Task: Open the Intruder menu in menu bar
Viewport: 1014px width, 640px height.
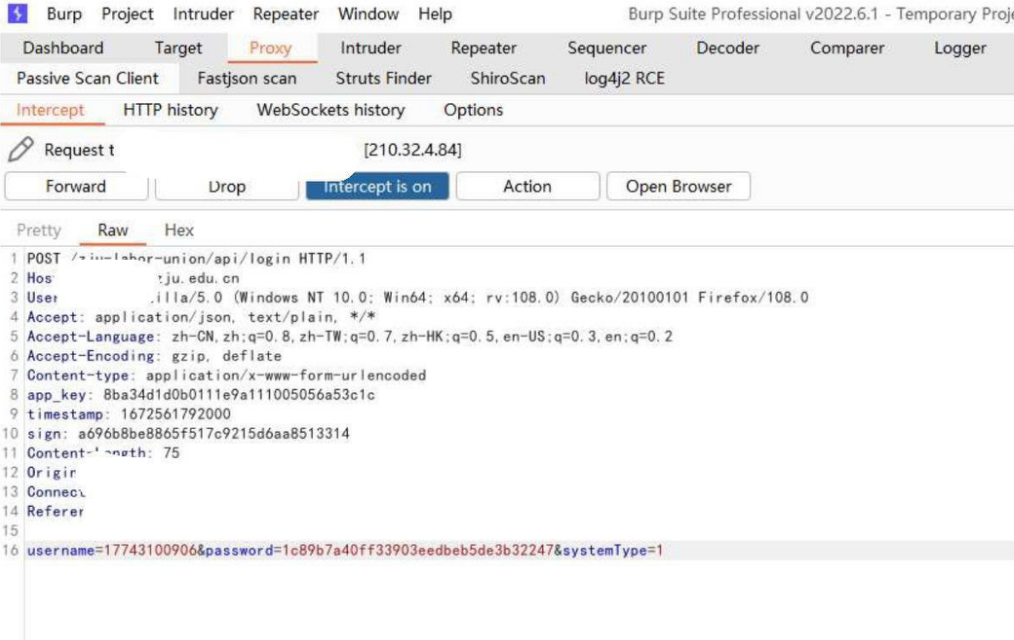Action: (x=205, y=14)
